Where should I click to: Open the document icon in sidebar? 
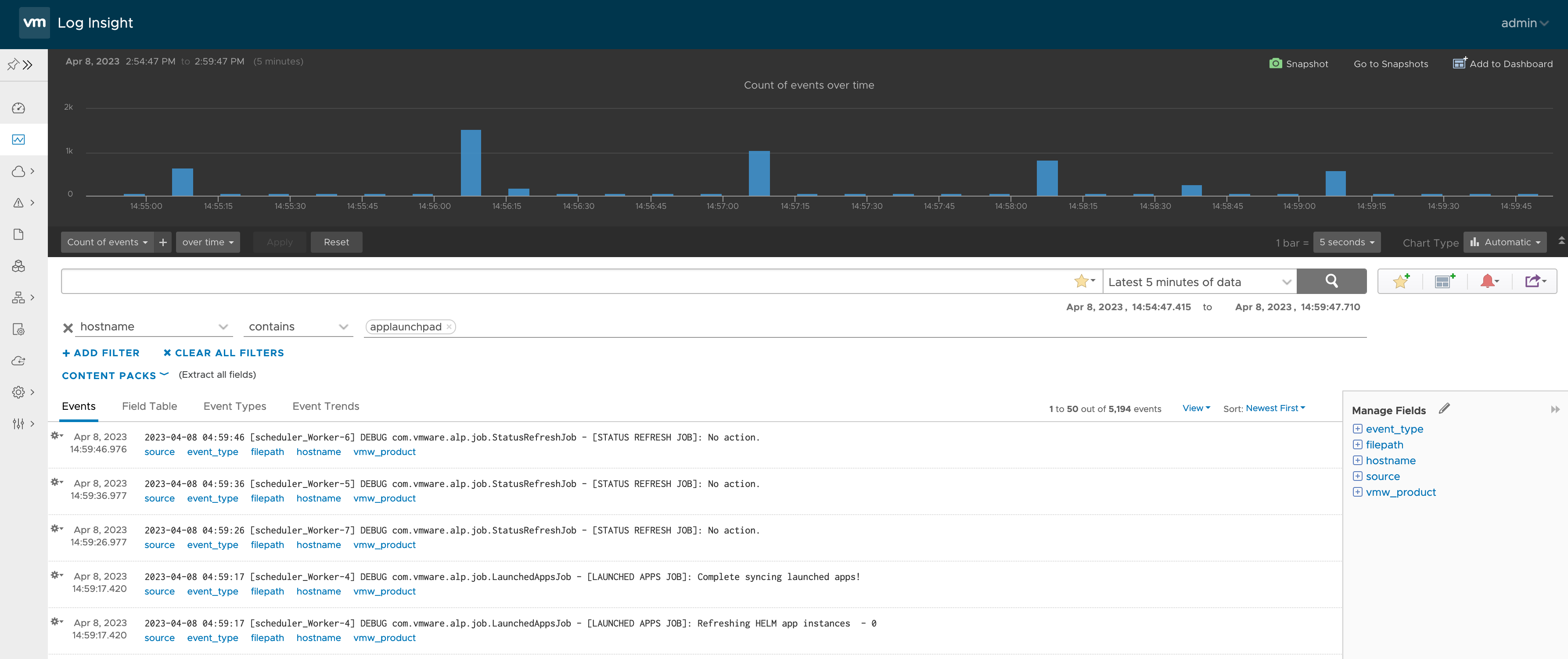click(18, 235)
